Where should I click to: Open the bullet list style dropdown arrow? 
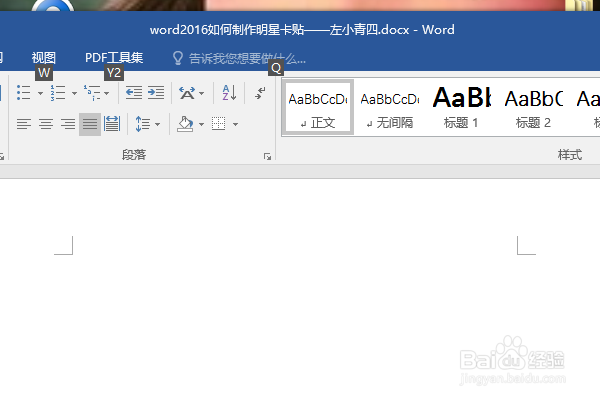point(40,93)
